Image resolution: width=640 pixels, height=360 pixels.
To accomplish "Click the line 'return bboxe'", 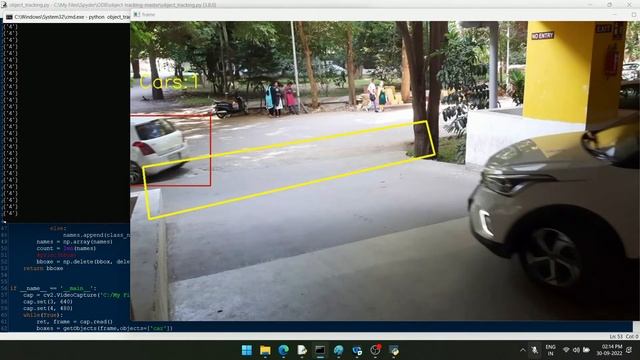I will click(43, 268).
